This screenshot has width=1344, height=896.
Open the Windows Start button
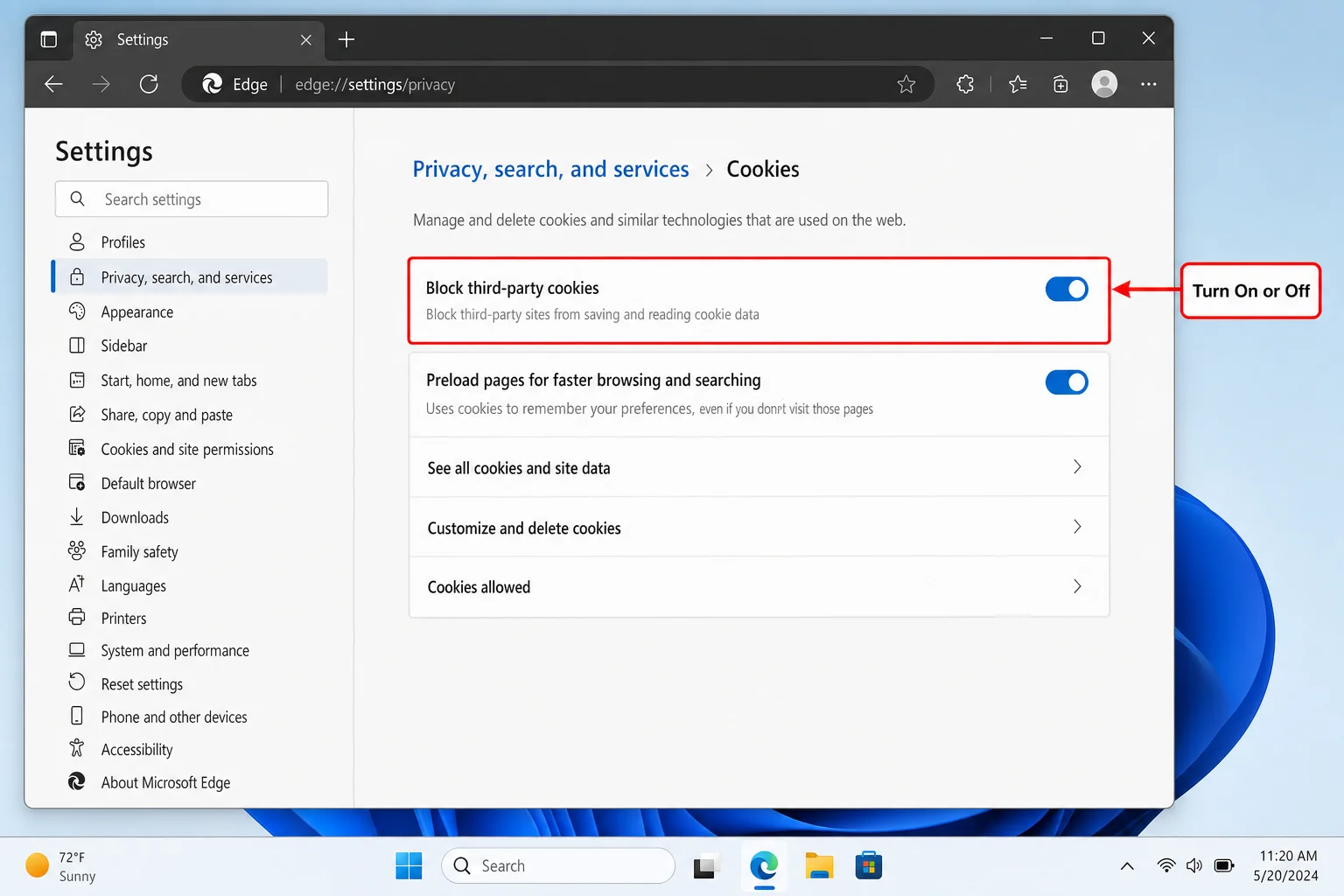tap(409, 865)
